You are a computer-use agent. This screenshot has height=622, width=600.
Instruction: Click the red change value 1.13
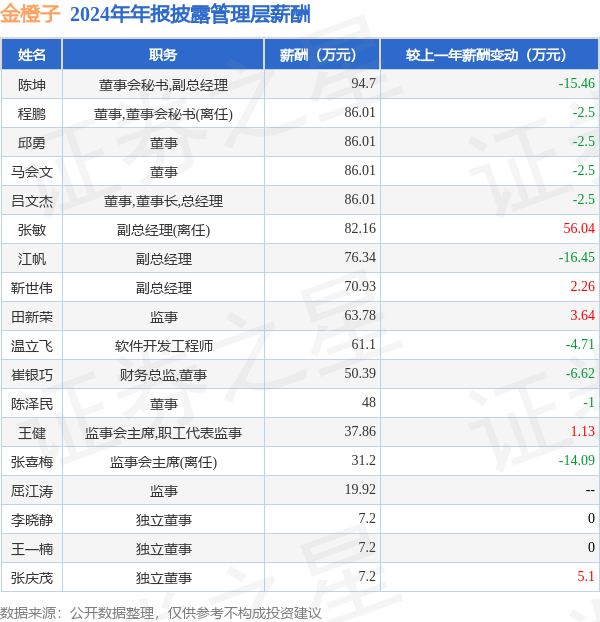pyautogui.click(x=583, y=431)
